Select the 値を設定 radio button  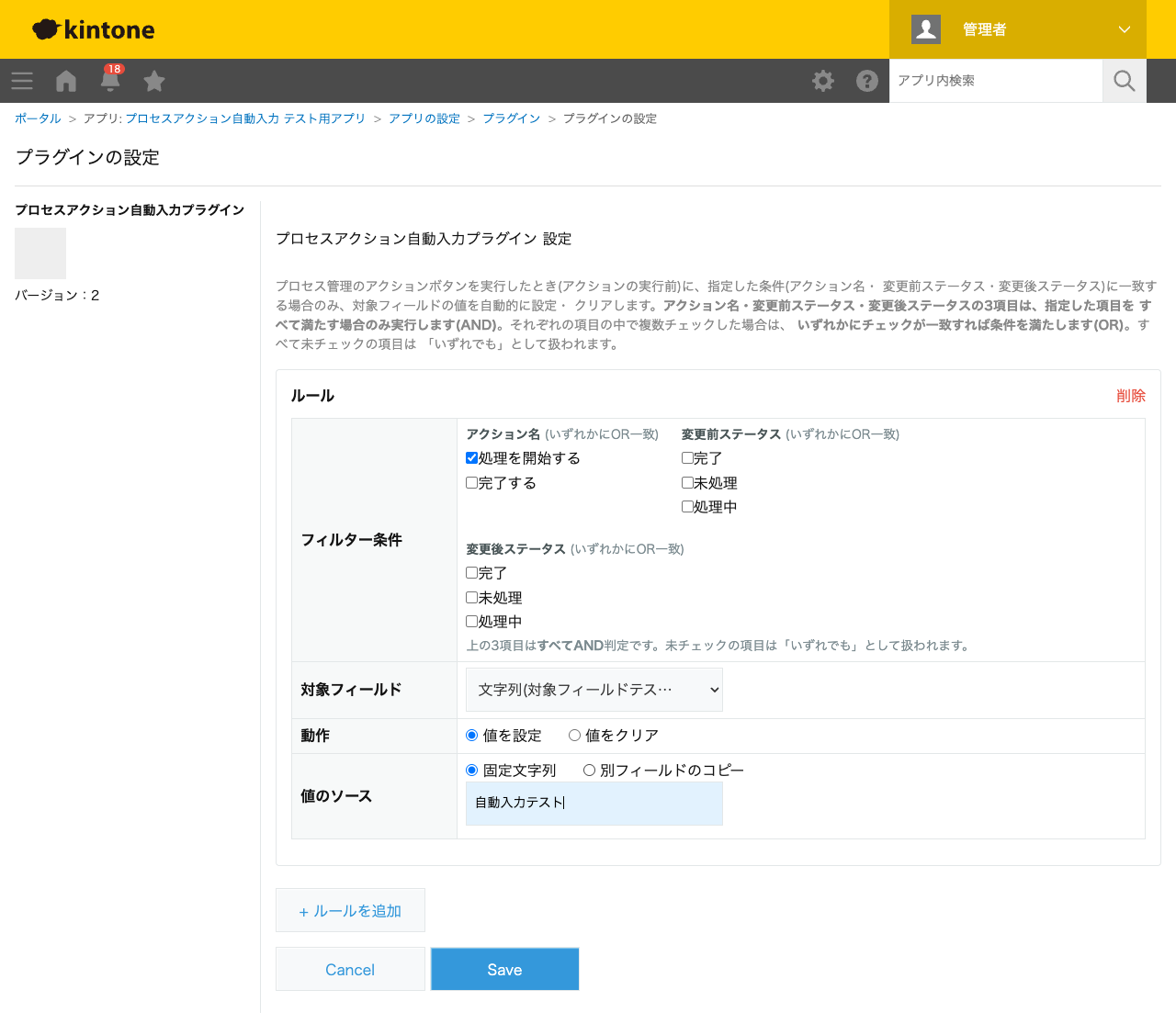point(472,736)
